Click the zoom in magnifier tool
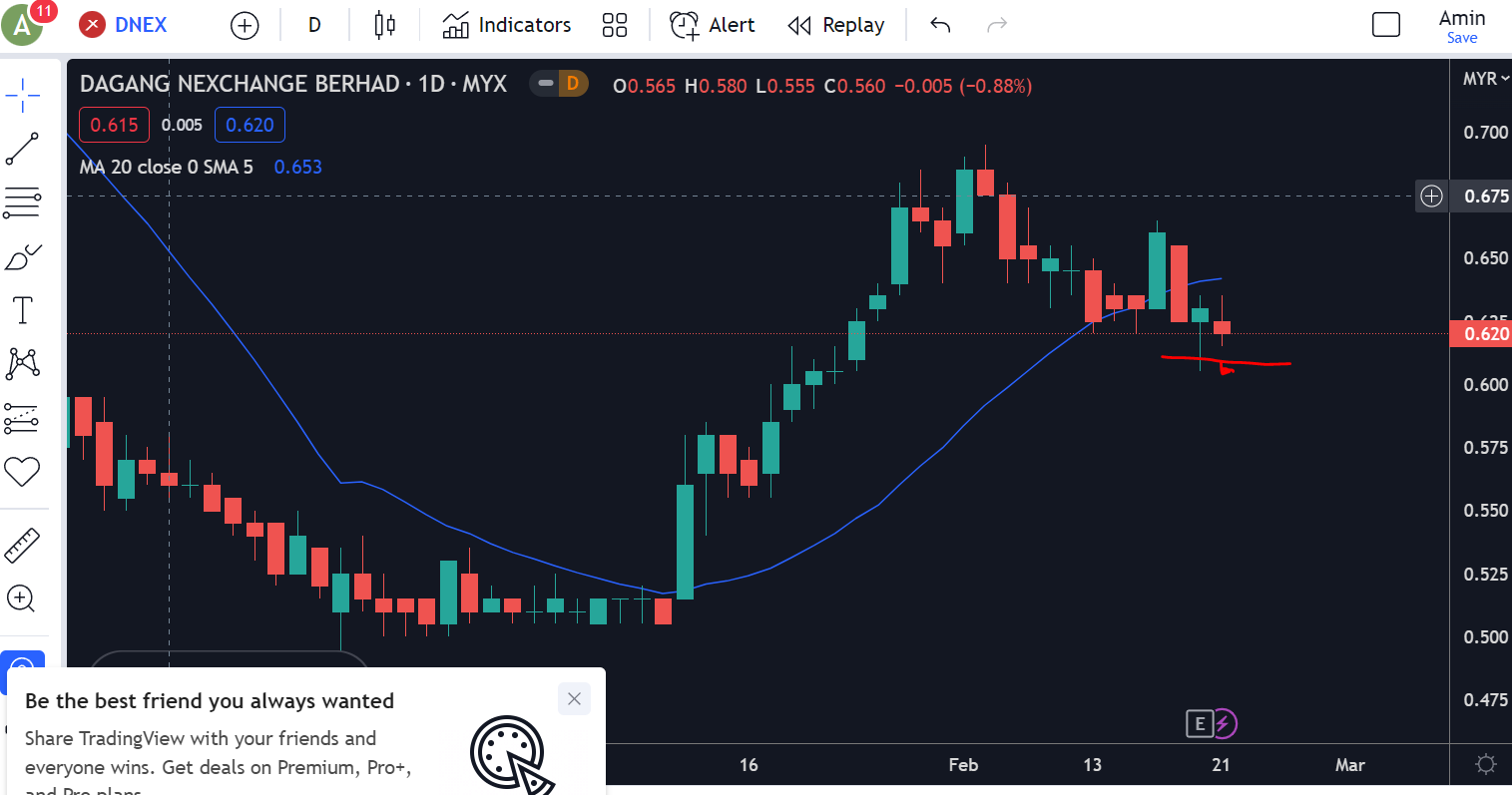This screenshot has width=1512, height=795. [22, 598]
